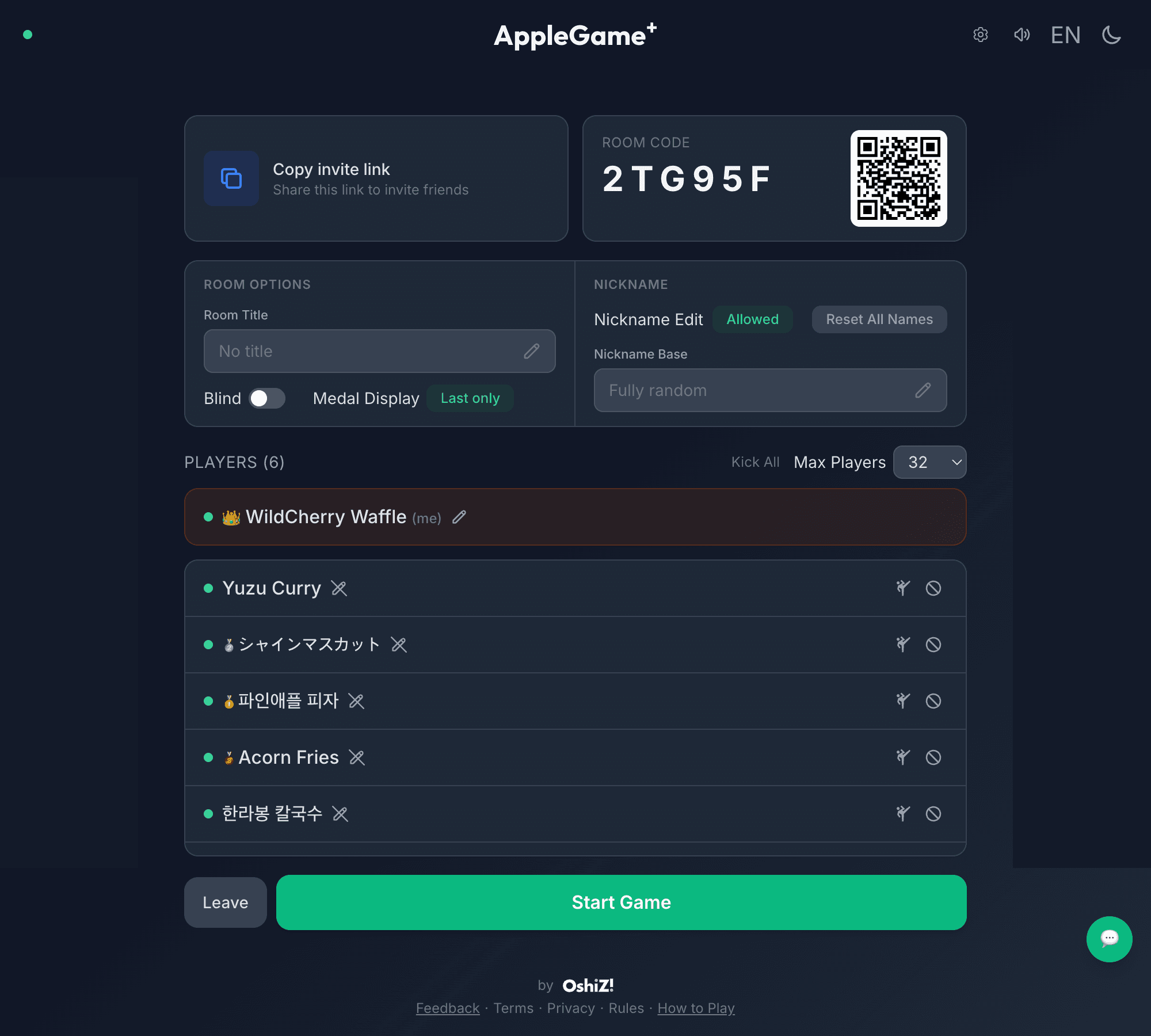This screenshot has height=1036, width=1151.
Task: Select the WildCherry Waffle player name
Action: click(326, 517)
